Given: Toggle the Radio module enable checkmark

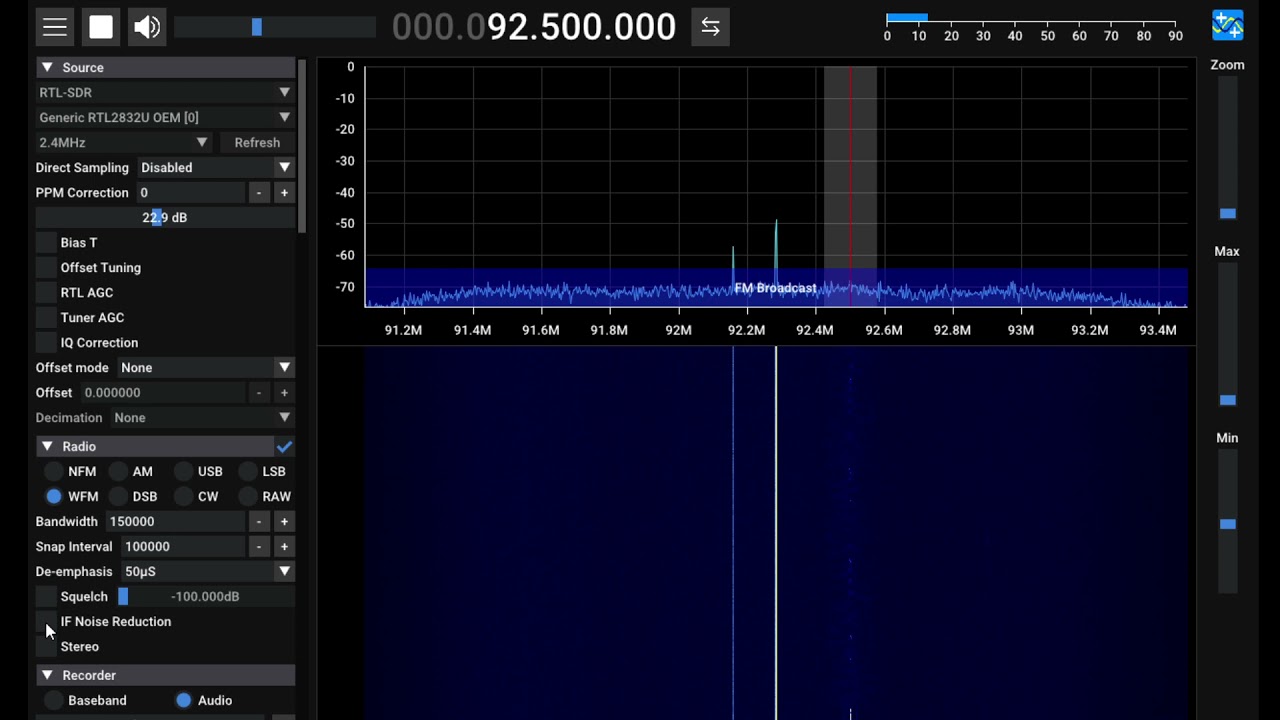Looking at the screenshot, I should [x=284, y=446].
